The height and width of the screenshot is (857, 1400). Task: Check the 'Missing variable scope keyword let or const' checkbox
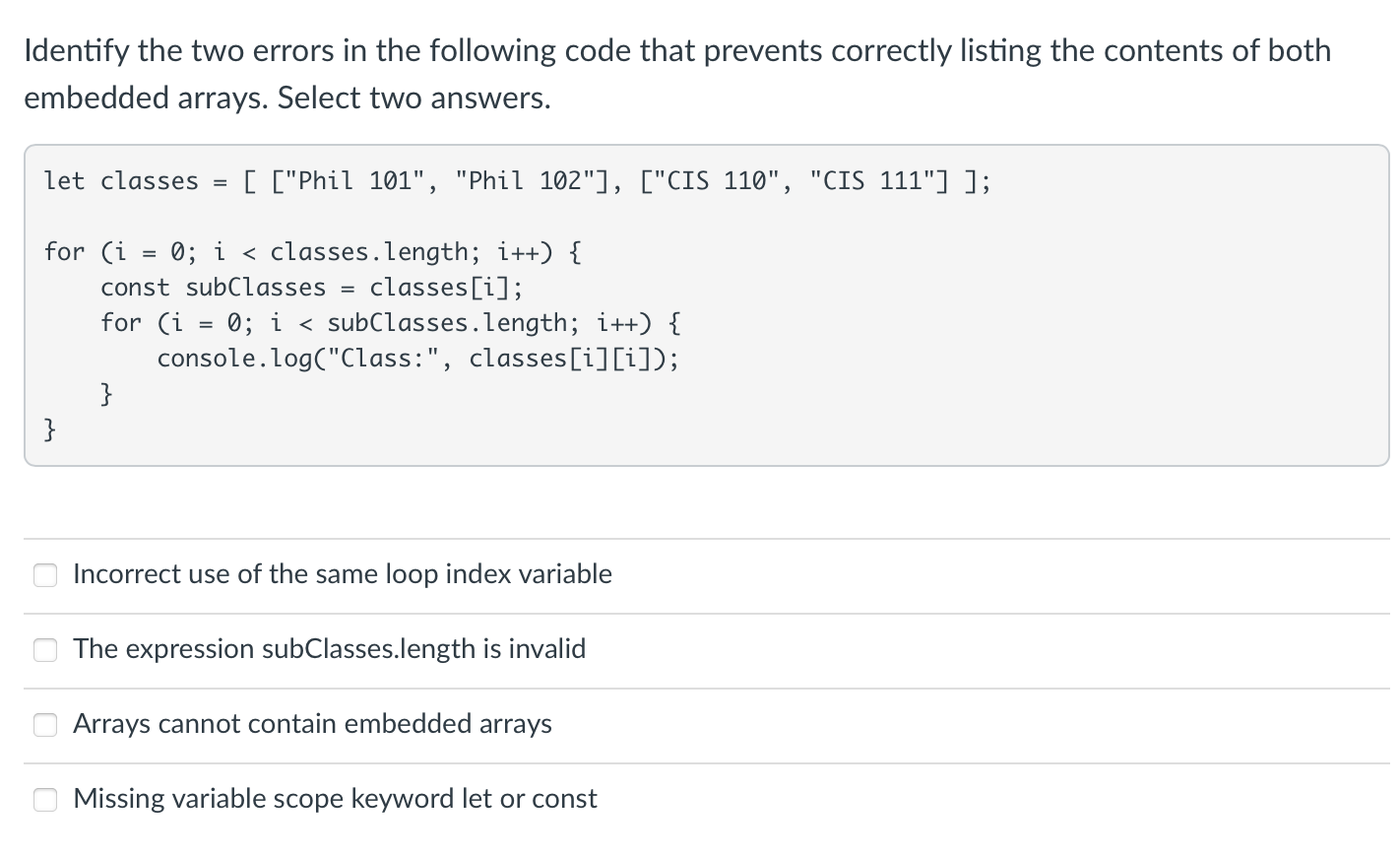pos(45,799)
